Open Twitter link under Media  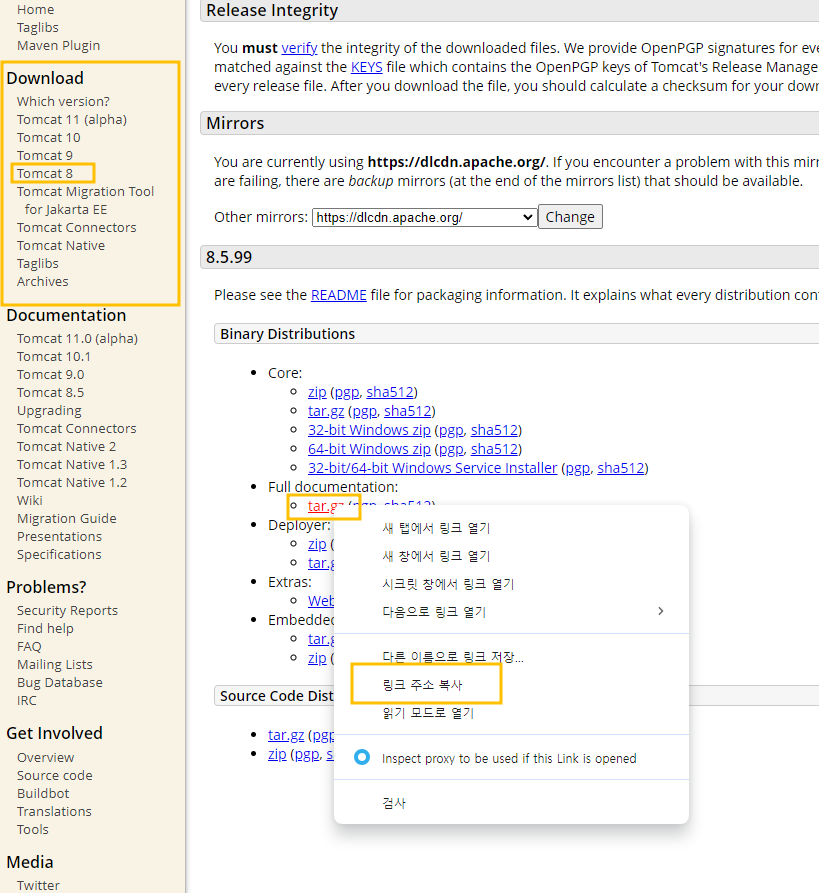tap(38, 886)
